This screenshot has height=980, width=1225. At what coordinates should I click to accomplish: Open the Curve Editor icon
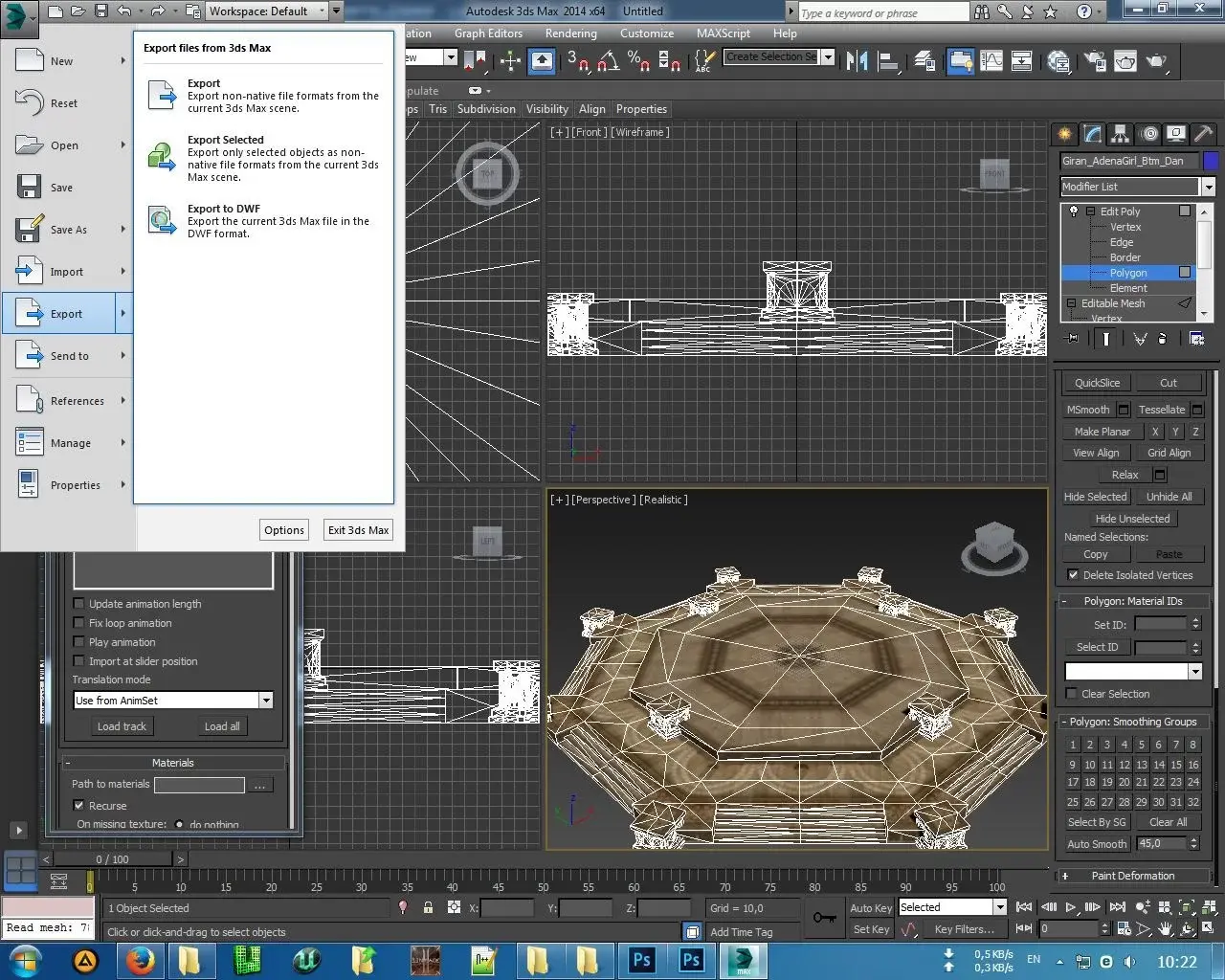[x=992, y=61]
